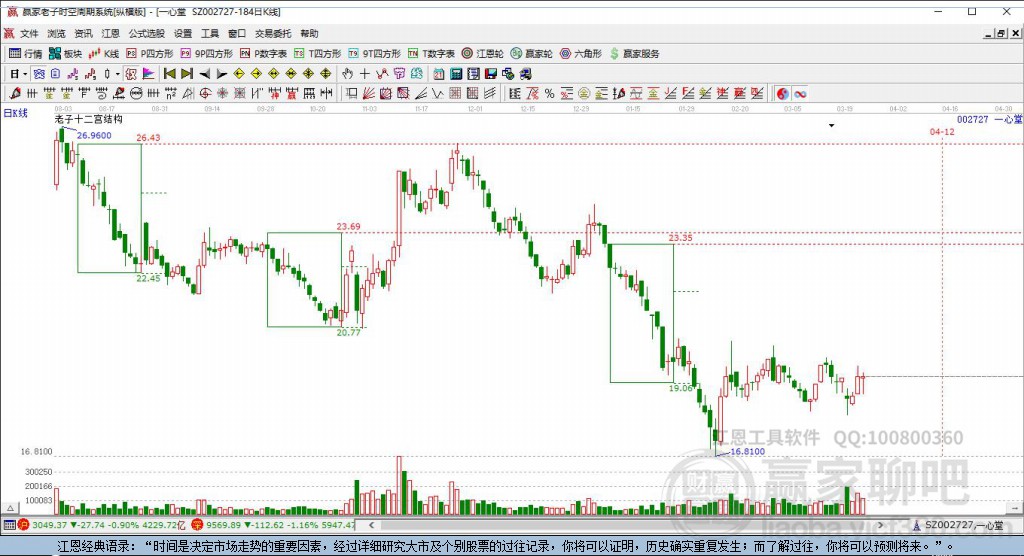Click the 04-12 date marker
1024x556 pixels.
tap(942, 132)
